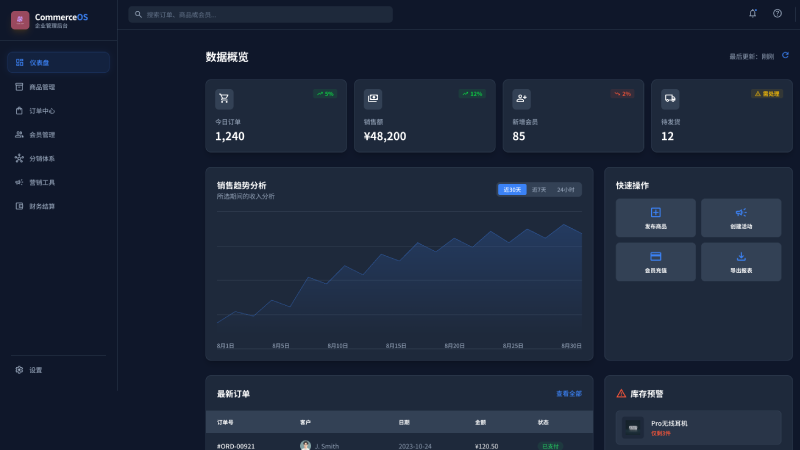The image size is (800, 450).
Task: Click the 查看全部 link in 最新订单
Action: (x=568, y=394)
